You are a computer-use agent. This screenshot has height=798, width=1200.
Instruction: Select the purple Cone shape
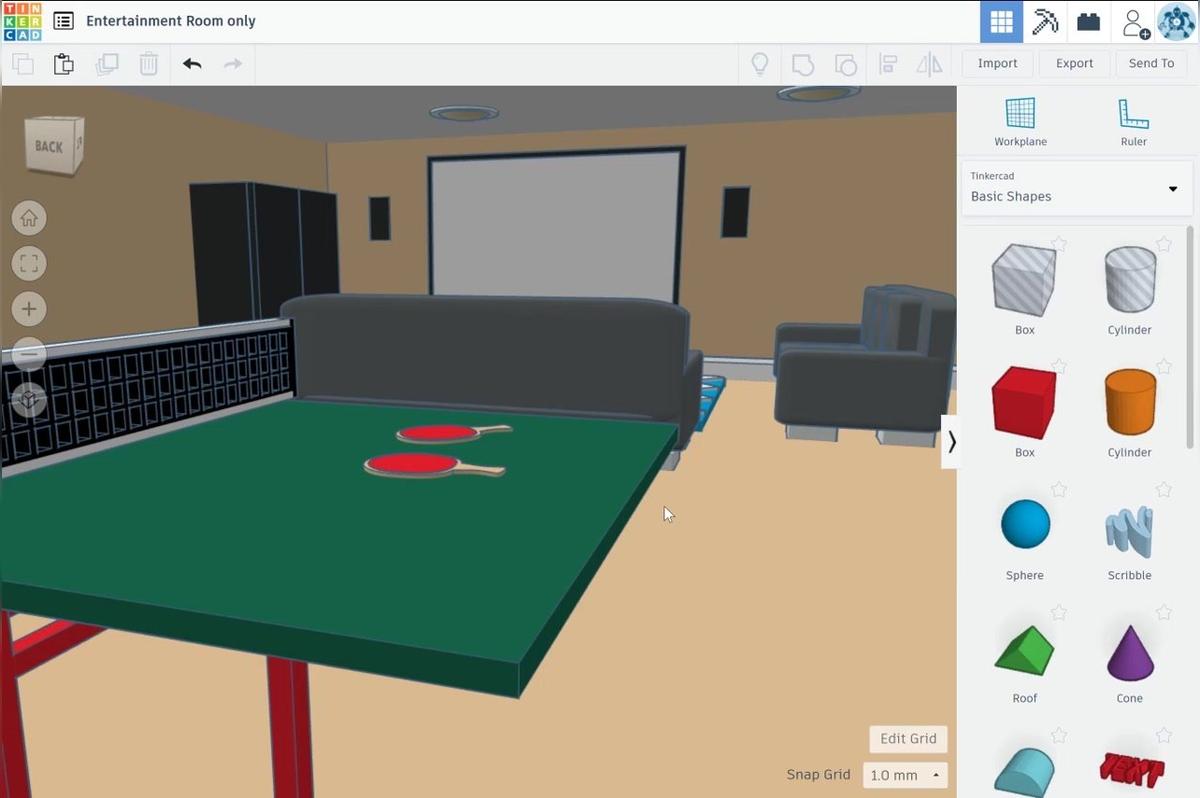(1130, 651)
